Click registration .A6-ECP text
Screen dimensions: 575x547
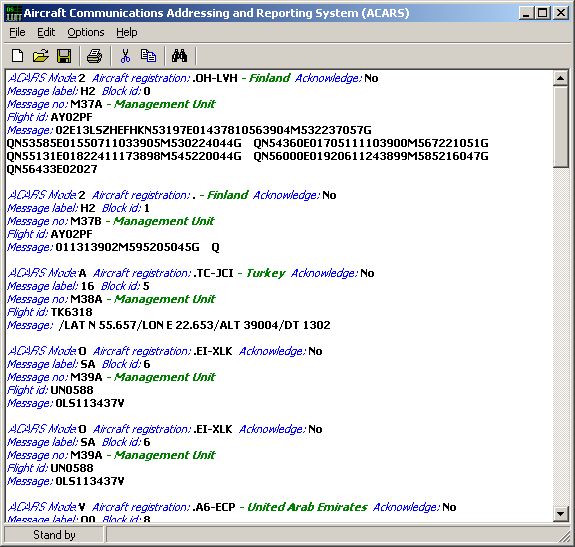[214, 507]
